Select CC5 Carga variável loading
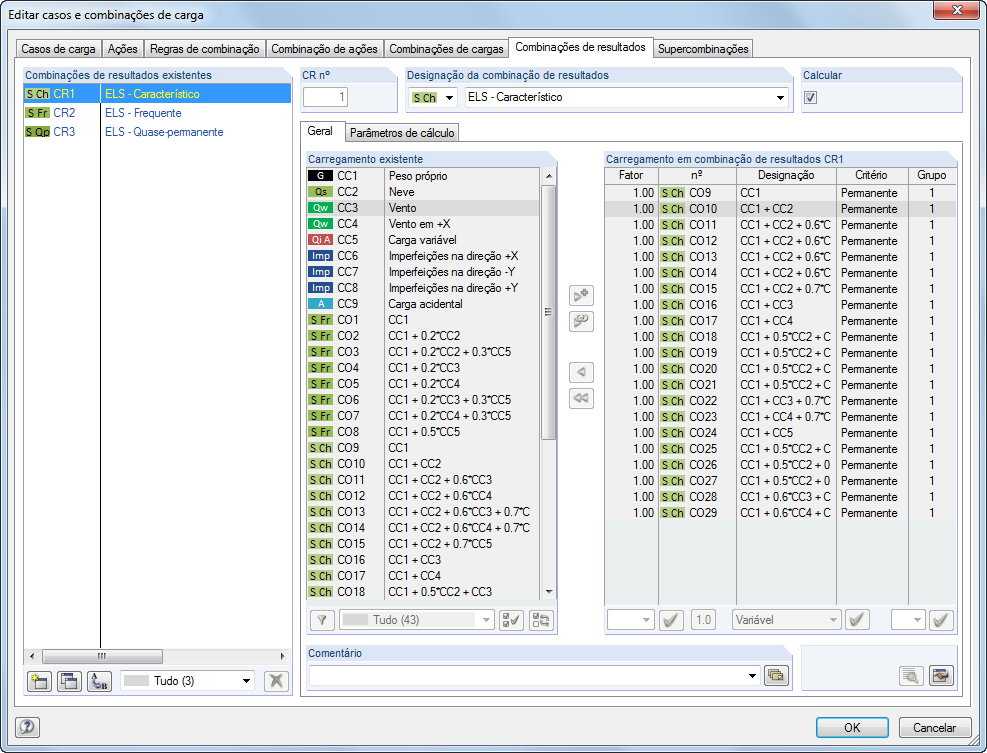The width and height of the screenshot is (987, 753). 423,240
